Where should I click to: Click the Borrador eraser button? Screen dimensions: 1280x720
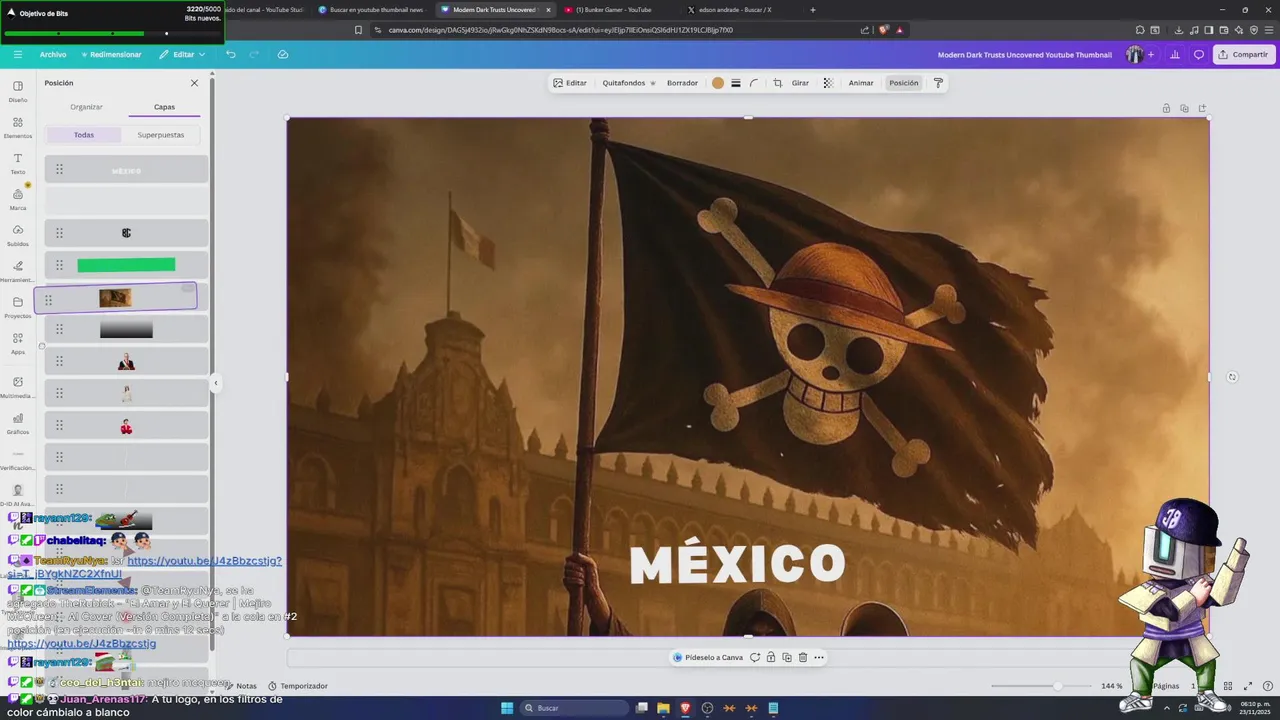point(682,83)
